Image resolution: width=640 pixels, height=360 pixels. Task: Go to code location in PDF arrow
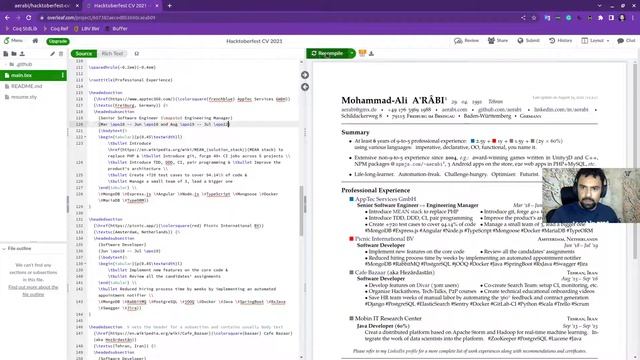[305, 75]
